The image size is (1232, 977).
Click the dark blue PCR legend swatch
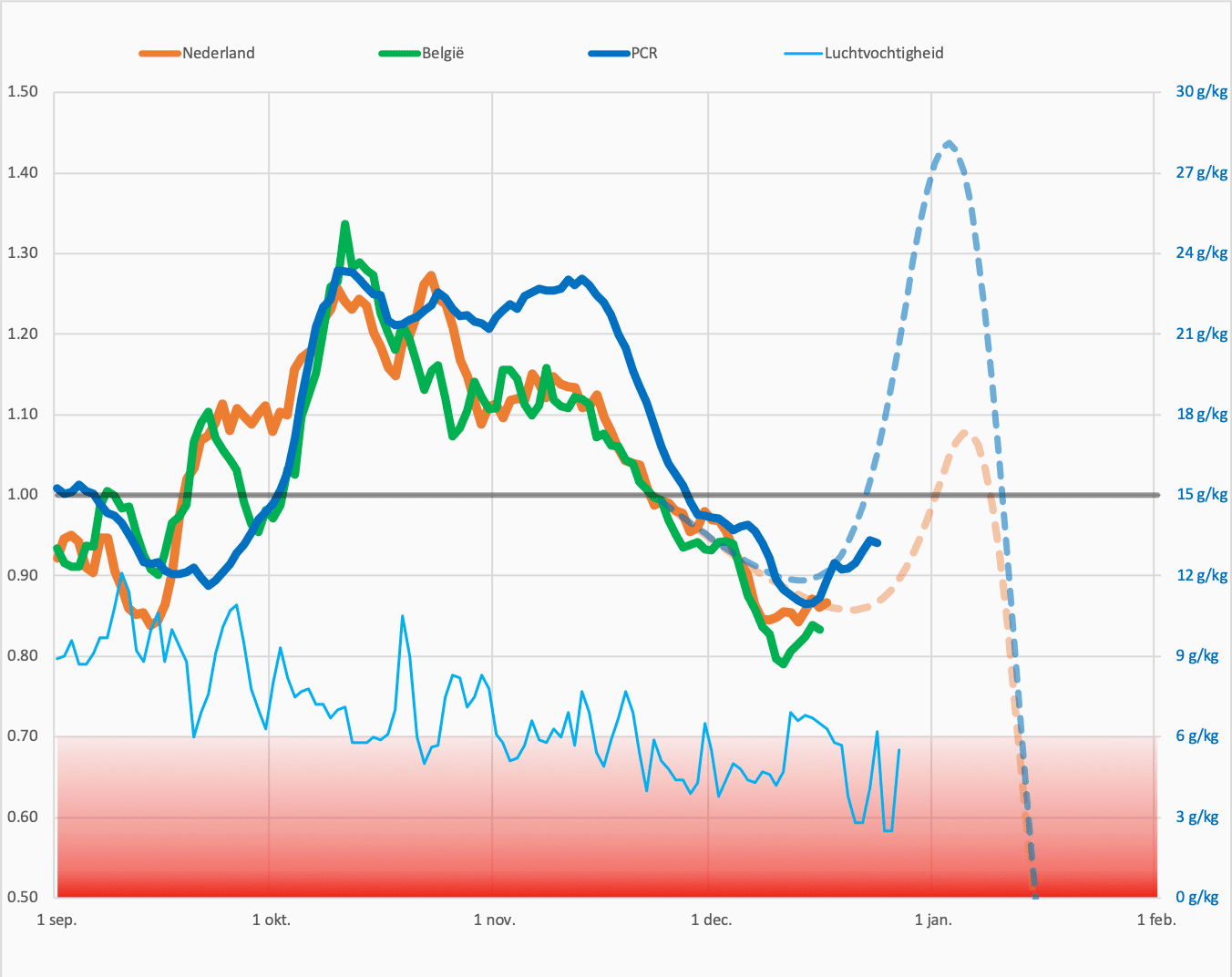pyautogui.click(x=610, y=54)
